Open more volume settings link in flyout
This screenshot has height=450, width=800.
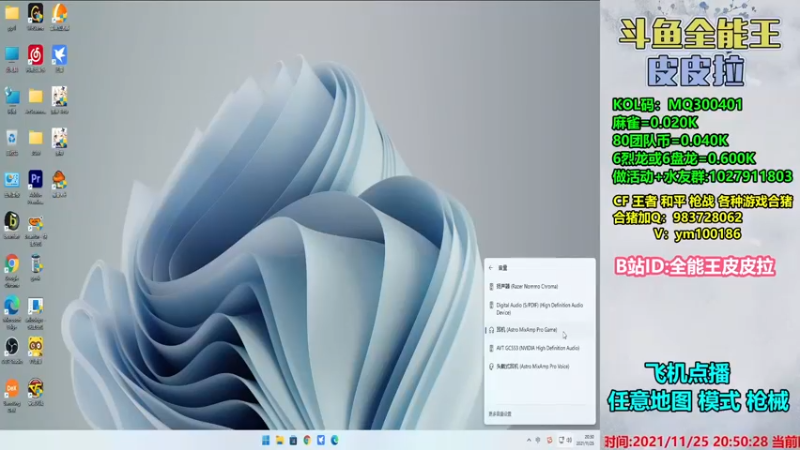(500, 414)
